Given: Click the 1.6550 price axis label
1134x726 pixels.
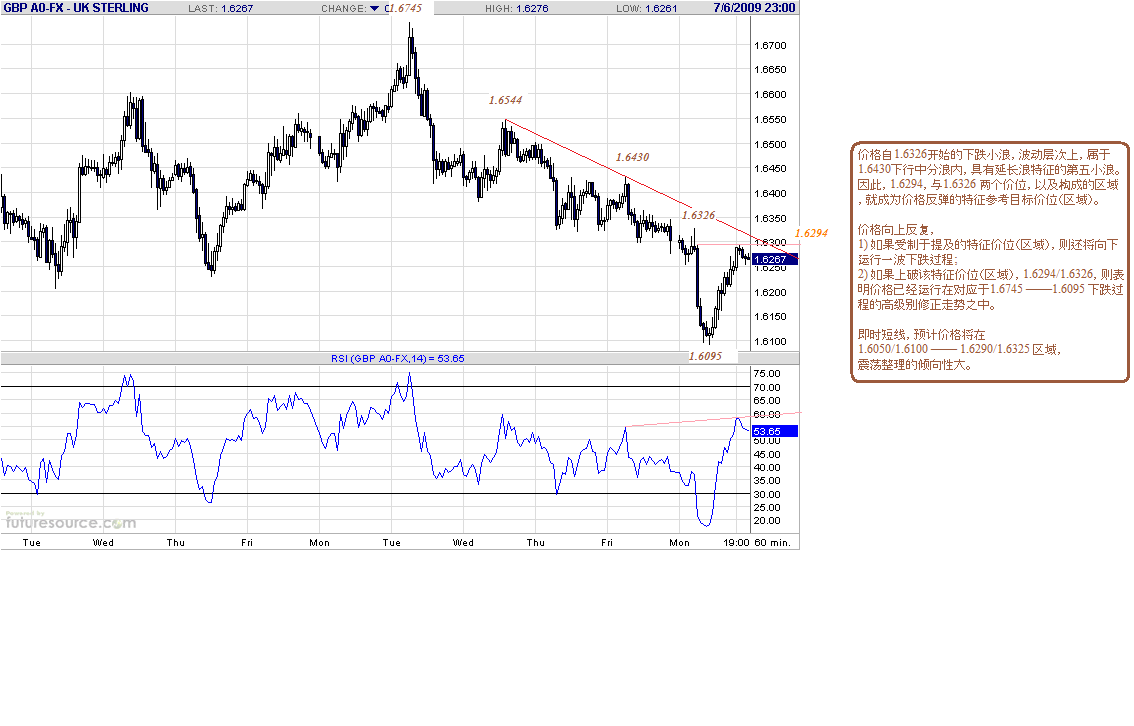Looking at the screenshot, I should 770,120.
